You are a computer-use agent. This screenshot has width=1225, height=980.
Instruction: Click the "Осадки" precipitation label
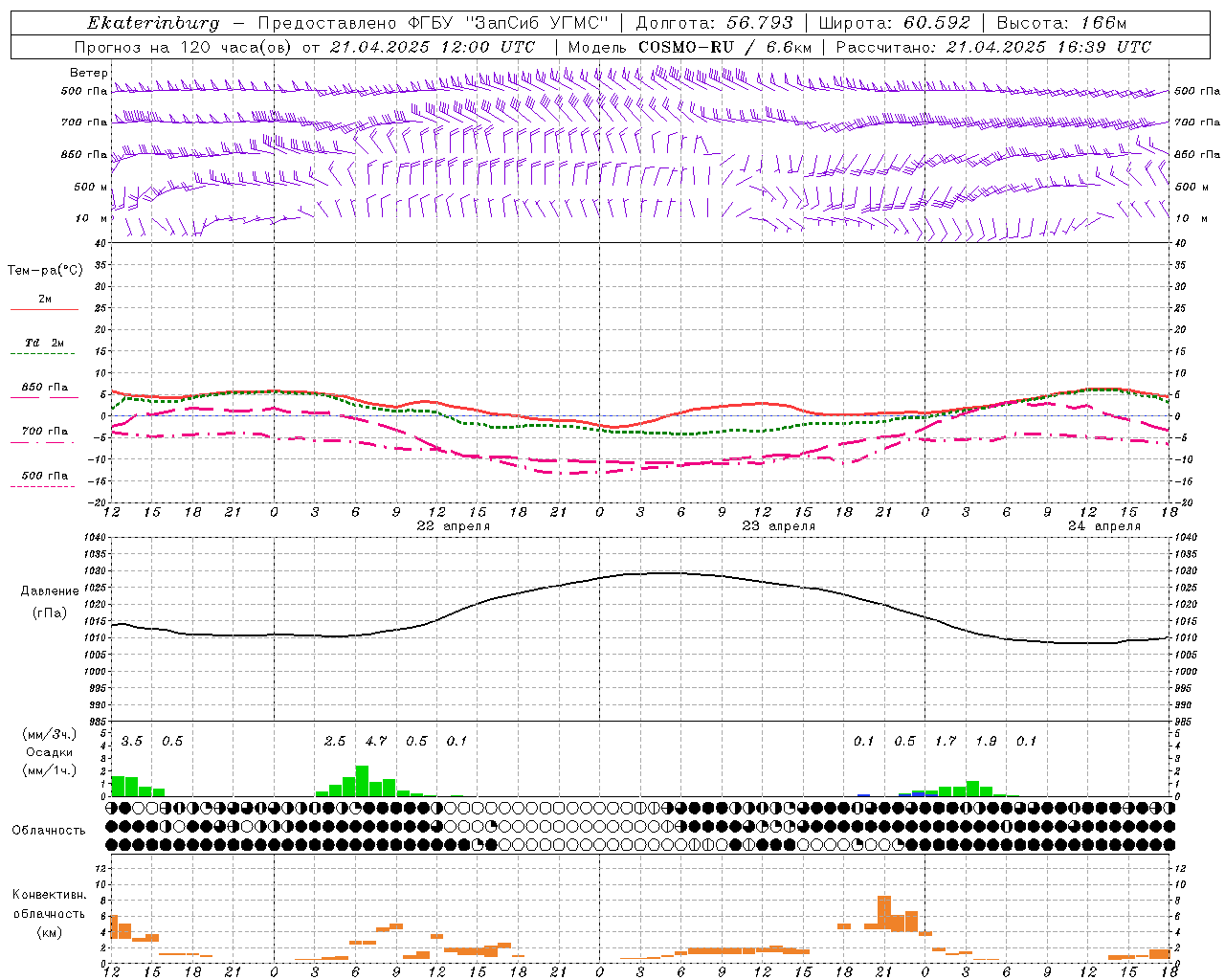(49, 752)
